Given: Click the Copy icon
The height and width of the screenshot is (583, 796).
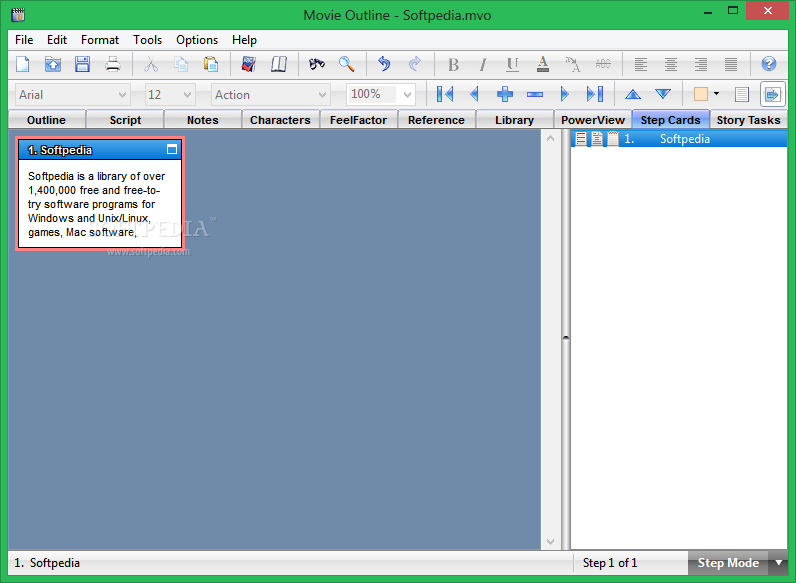Looking at the screenshot, I should tap(181, 64).
